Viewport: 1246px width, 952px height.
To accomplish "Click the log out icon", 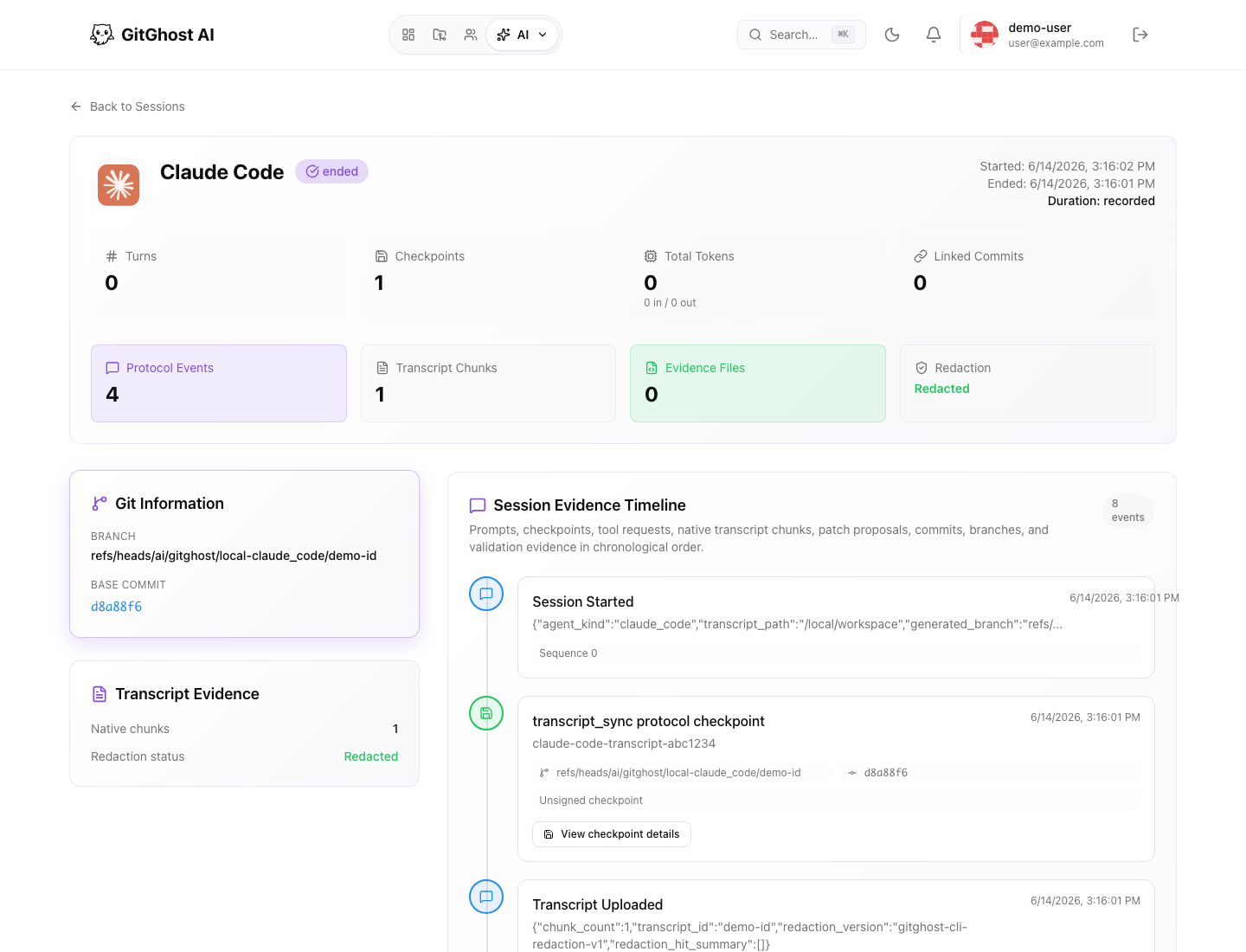I will [1140, 35].
